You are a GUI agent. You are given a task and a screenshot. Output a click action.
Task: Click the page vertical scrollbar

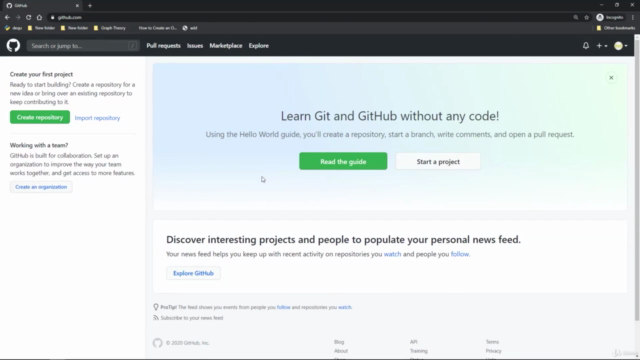tap(637, 180)
